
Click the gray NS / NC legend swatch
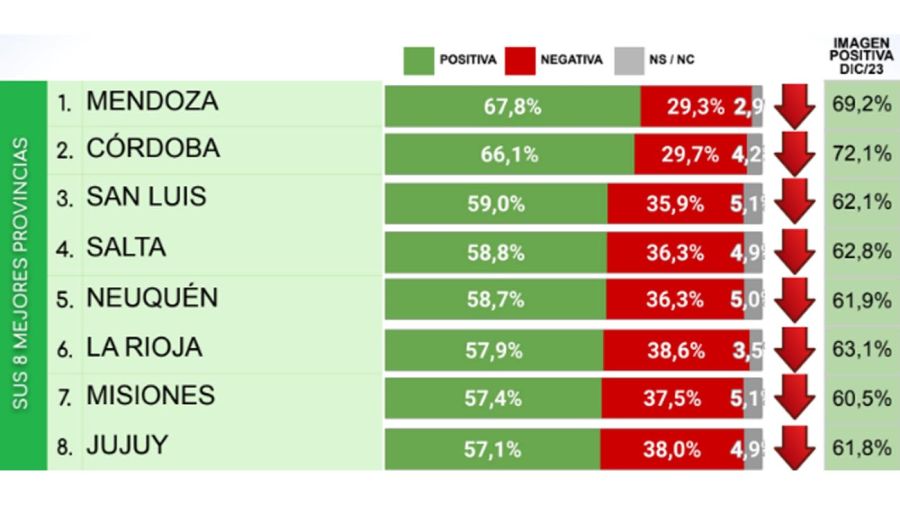pyautogui.click(x=626, y=60)
